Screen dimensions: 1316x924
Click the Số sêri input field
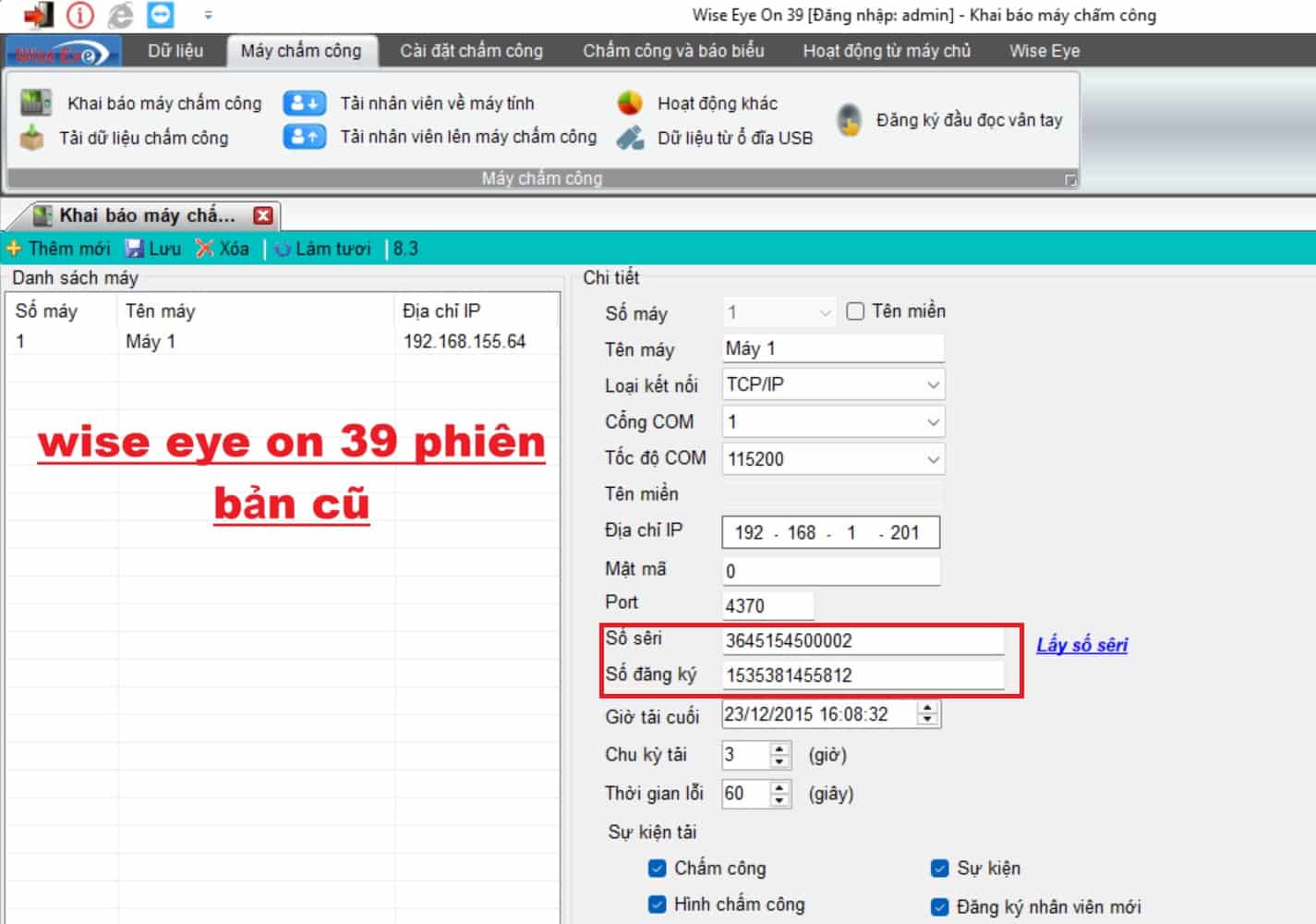coord(863,640)
